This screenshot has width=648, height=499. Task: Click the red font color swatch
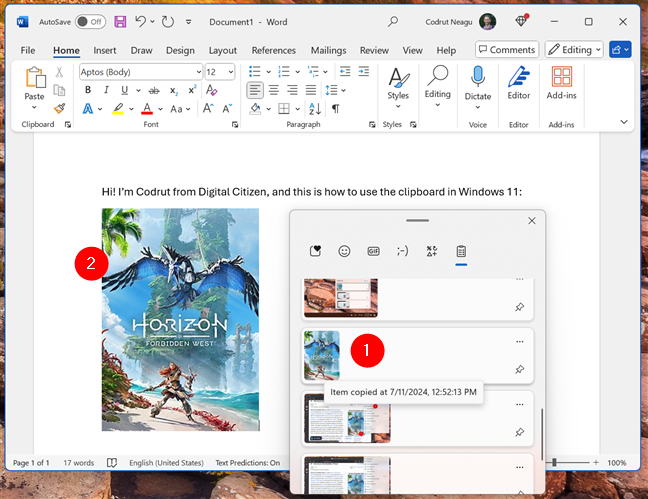click(147, 109)
